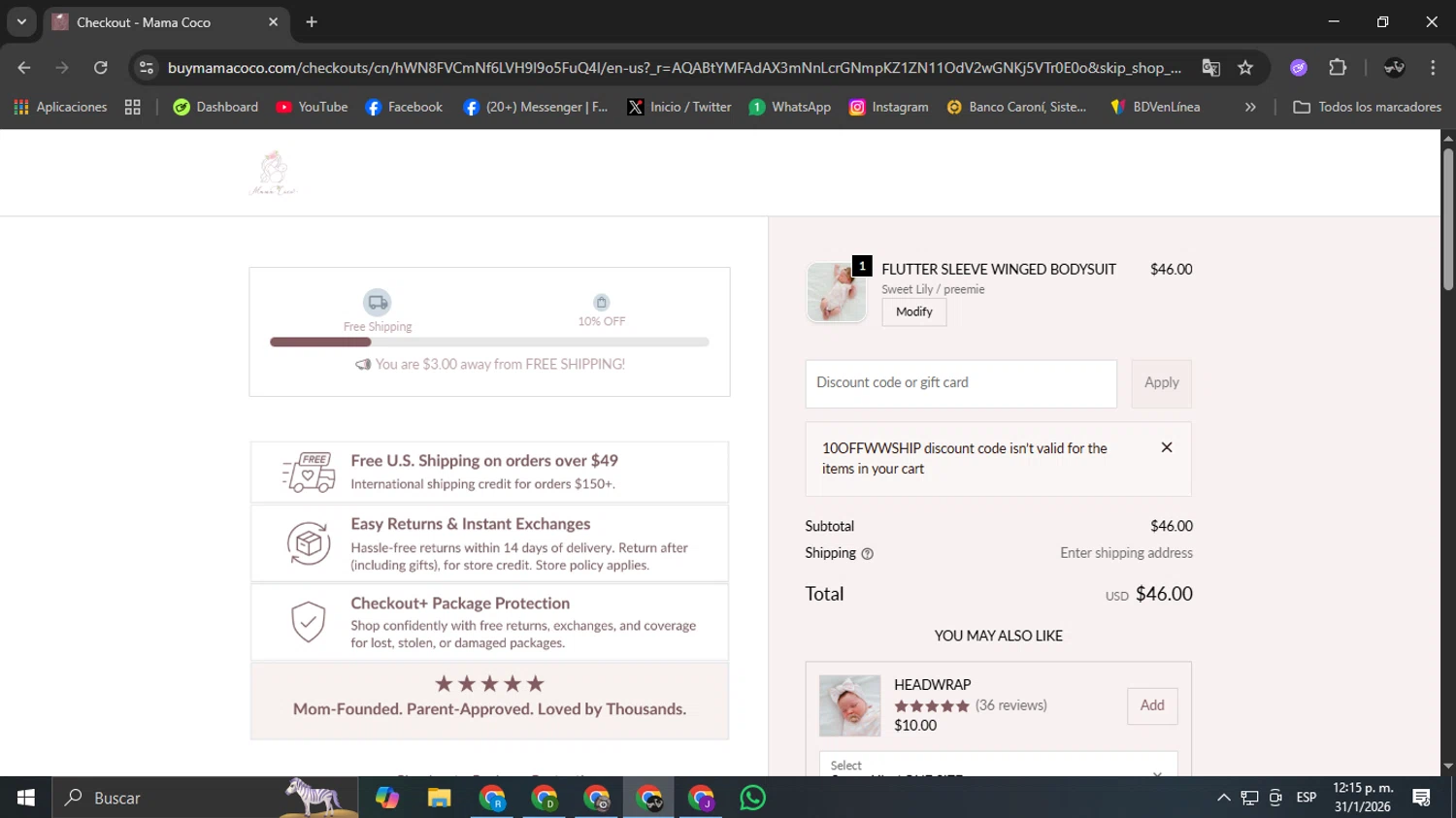Open the tab search dropdown arrow
The height and width of the screenshot is (818, 1456).
coord(21,21)
